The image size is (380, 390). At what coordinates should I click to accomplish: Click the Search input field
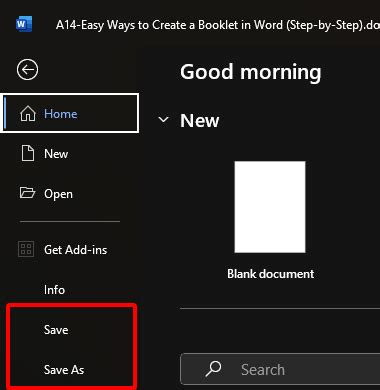click(x=280, y=369)
